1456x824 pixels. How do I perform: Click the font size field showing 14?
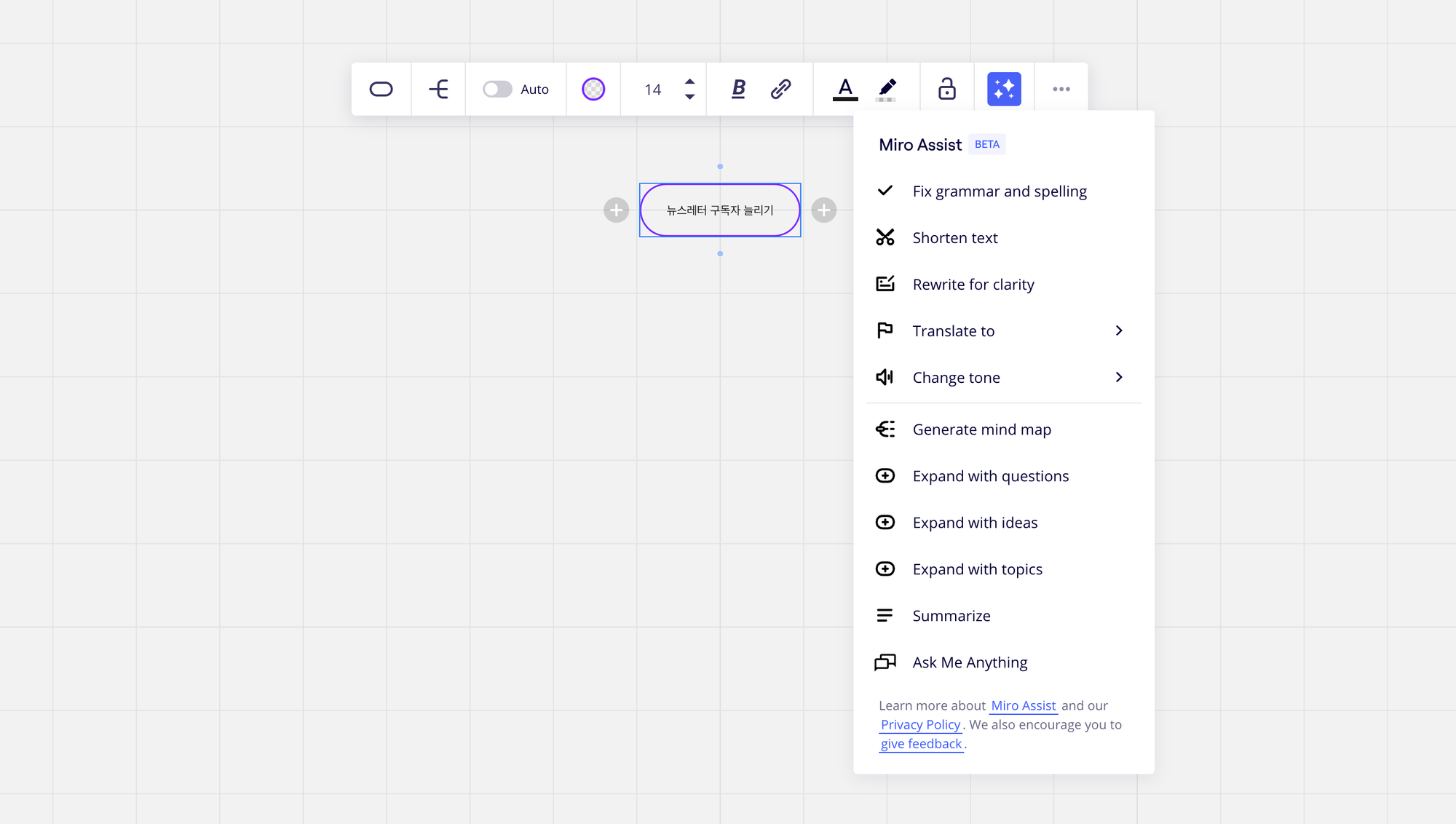click(652, 89)
